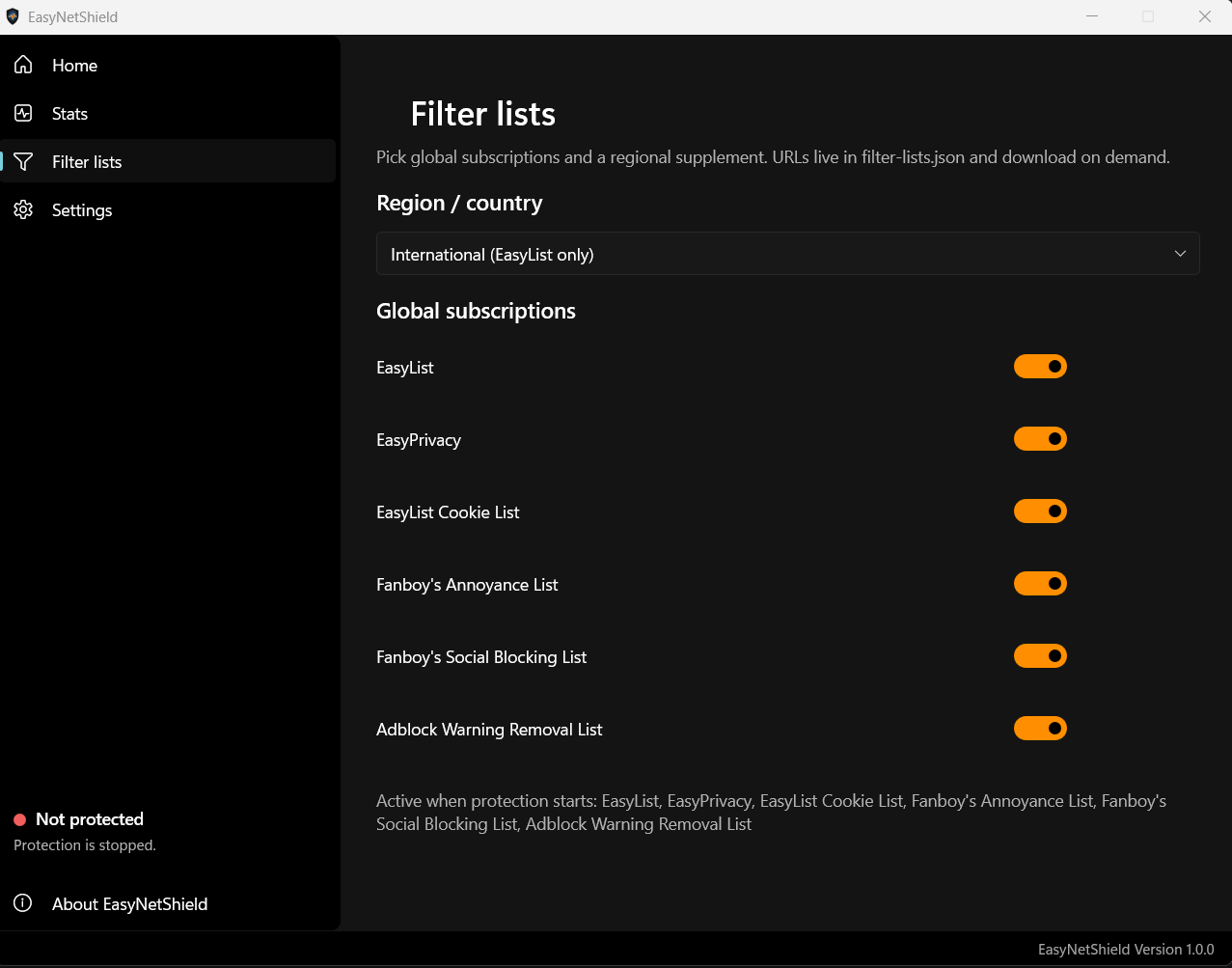The image size is (1232, 968).
Task: Click the EasyNetShield shield logo in title bar
Action: [13, 16]
